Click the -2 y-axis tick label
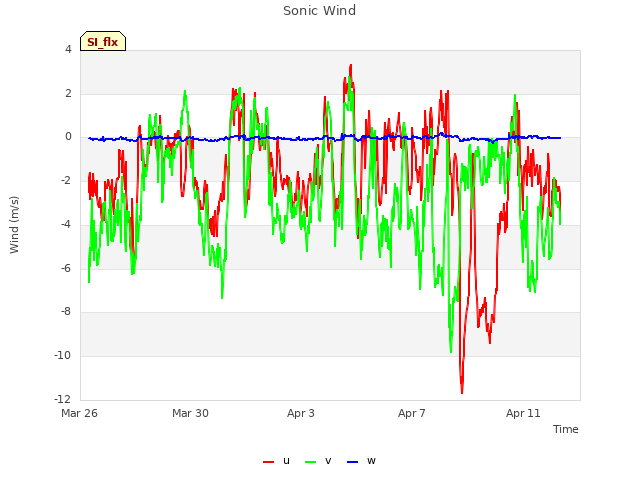The width and height of the screenshot is (640, 480). coord(66,180)
